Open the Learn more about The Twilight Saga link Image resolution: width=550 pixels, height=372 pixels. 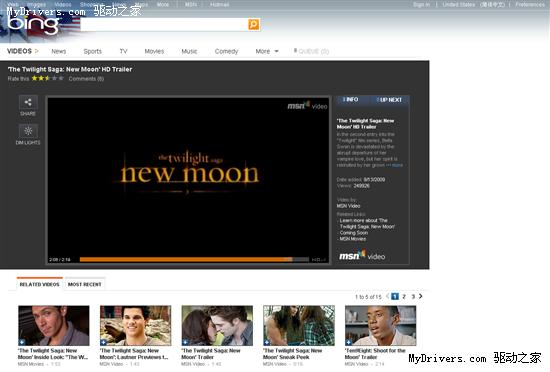367,224
